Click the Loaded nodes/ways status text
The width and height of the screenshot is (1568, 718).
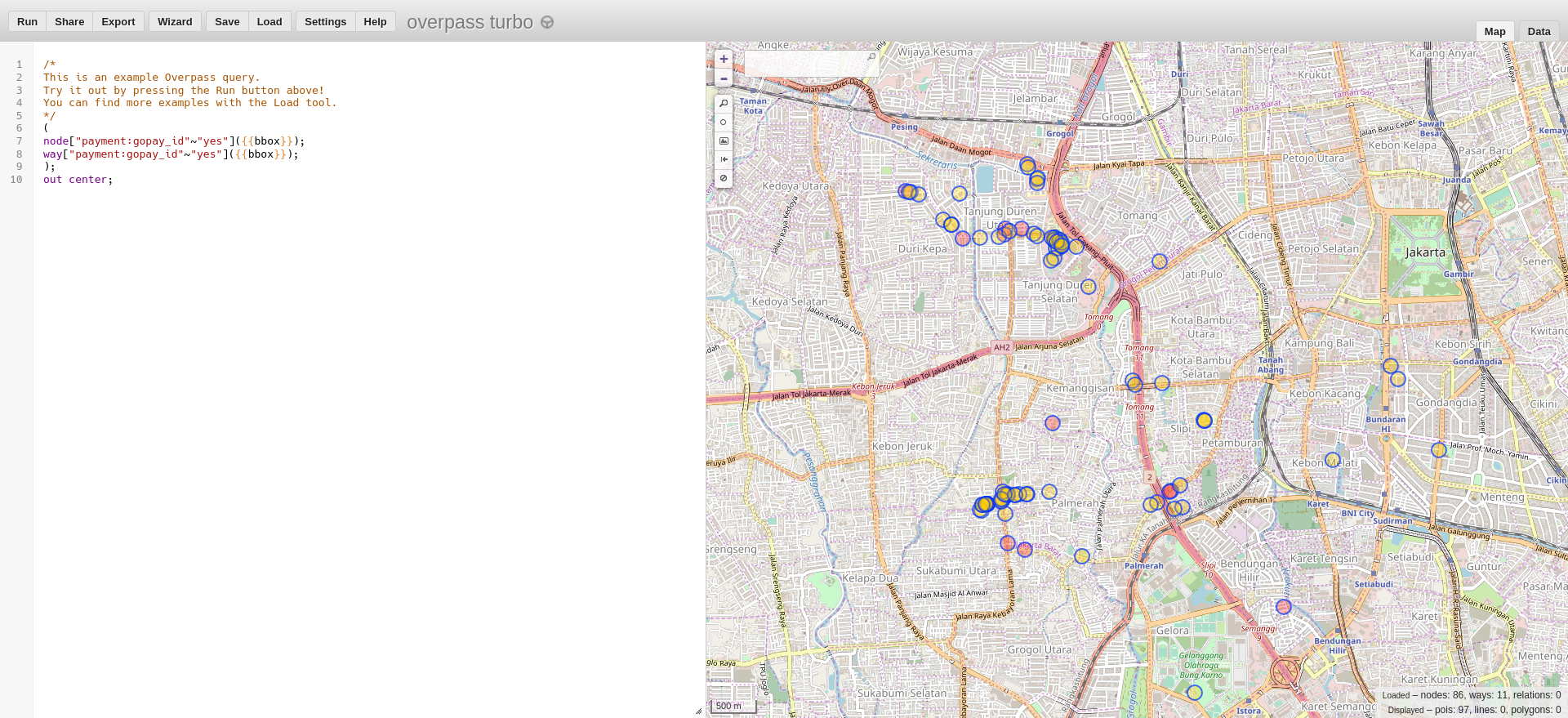1471,695
